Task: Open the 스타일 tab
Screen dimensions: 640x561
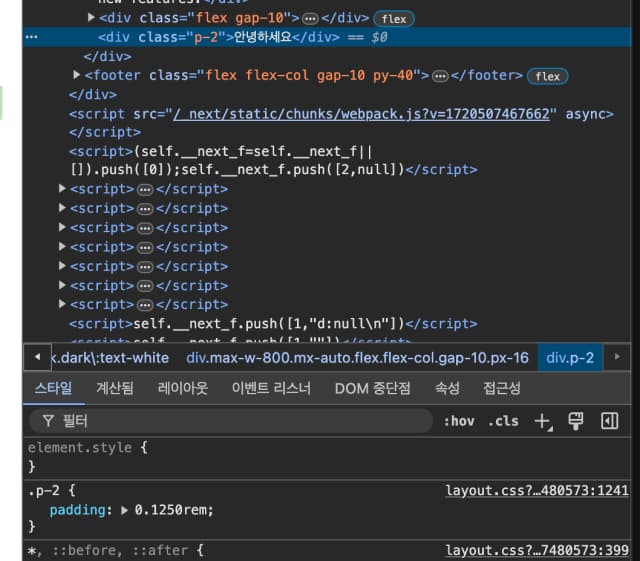Action: coord(53,388)
